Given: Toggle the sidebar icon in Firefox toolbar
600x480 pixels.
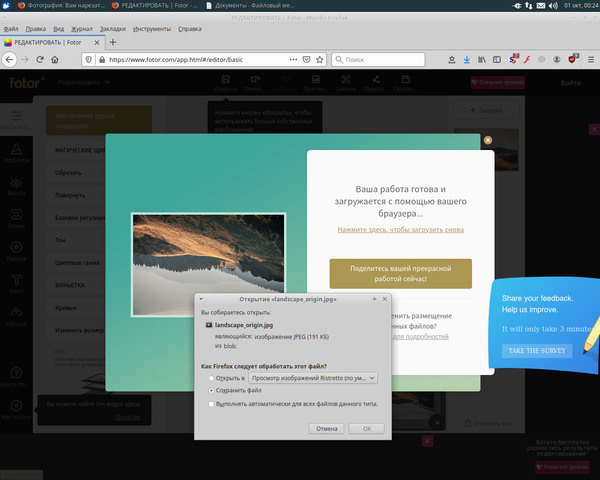Looking at the screenshot, I should (x=497, y=59).
